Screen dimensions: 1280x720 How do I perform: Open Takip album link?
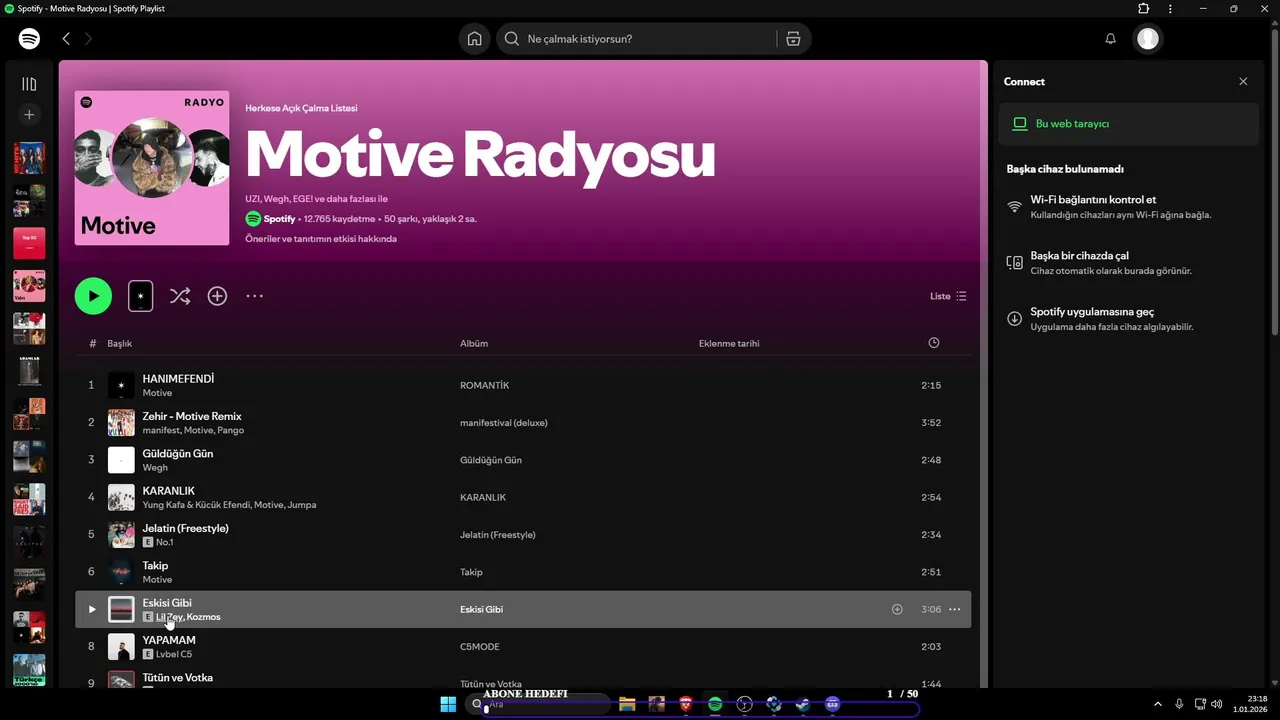[x=471, y=572]
